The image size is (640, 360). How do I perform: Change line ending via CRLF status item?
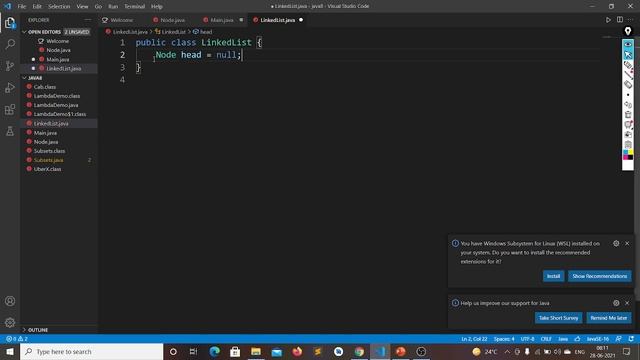click(546, 339)
